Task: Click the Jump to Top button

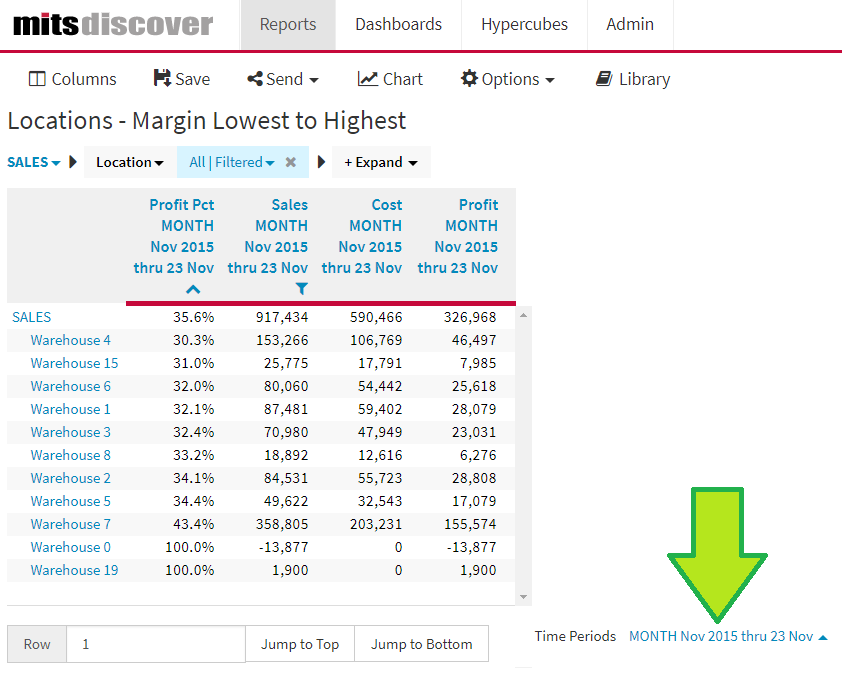Action: pyautogui.click(x=300, y=644)
